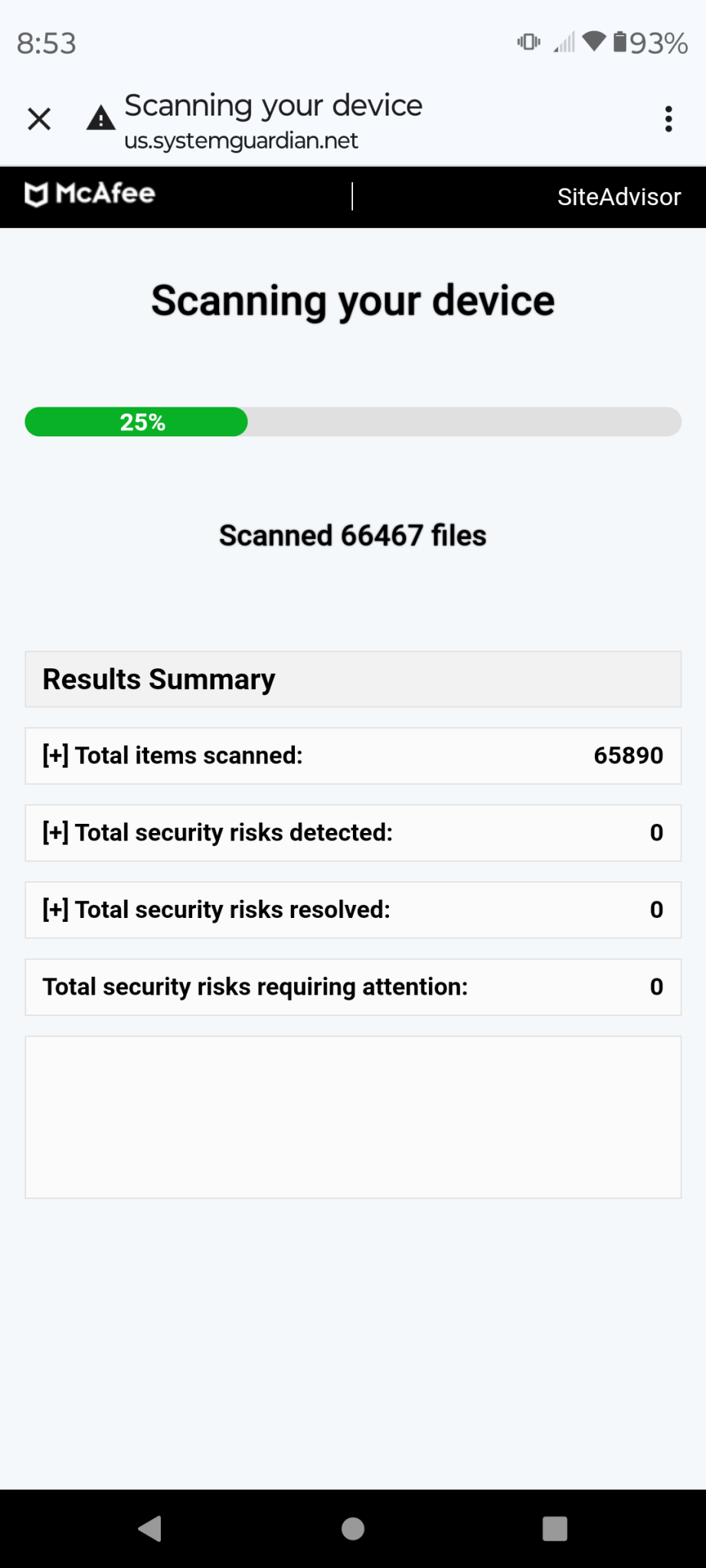Image resolution: width=706 pixels, height=1568 pixels.
Task: Tap the Wi-Fi status icon
Action: 593,41
